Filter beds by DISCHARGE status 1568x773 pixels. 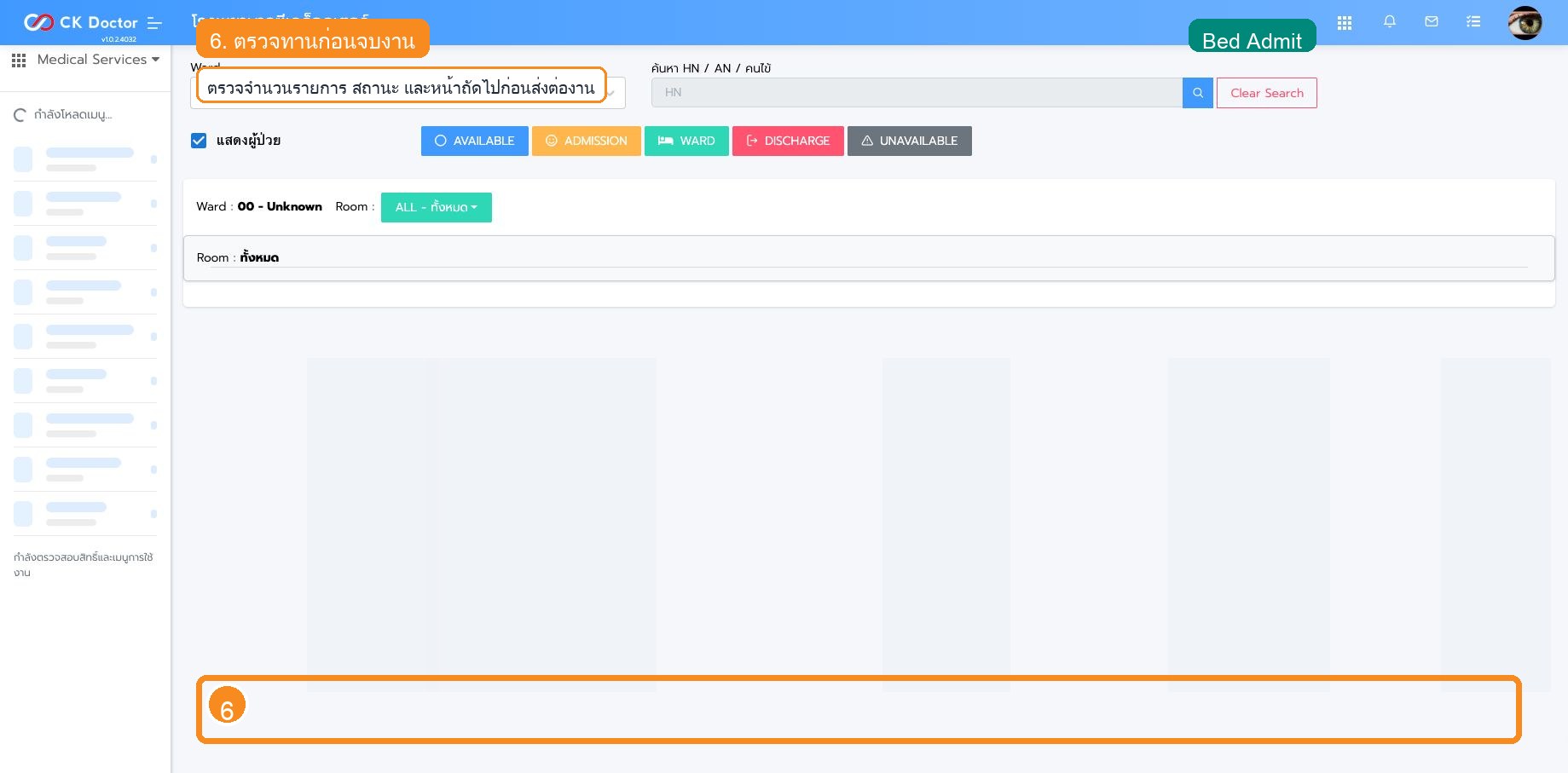click(x=788, y=141)
